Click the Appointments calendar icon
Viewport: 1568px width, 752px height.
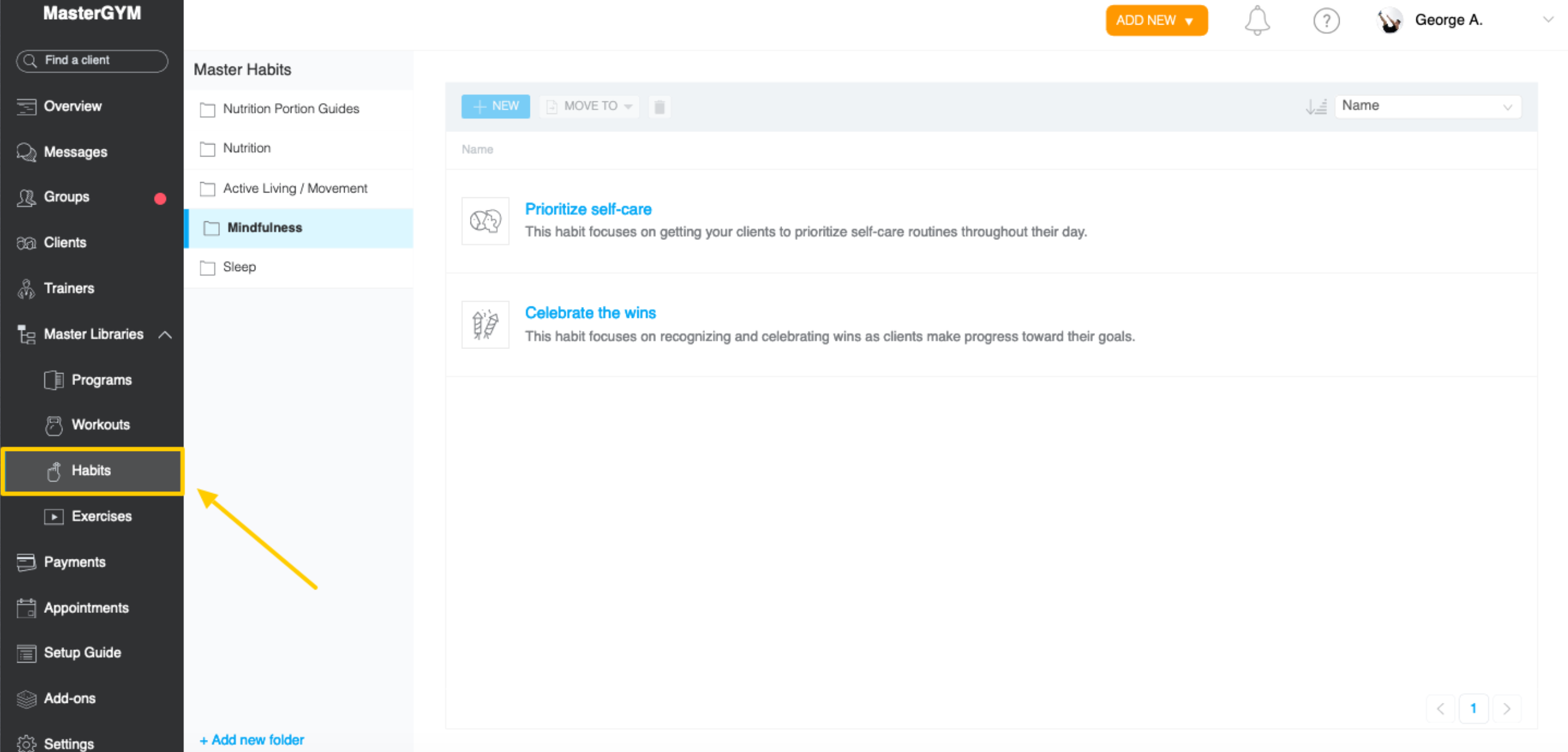click(26, 607)
